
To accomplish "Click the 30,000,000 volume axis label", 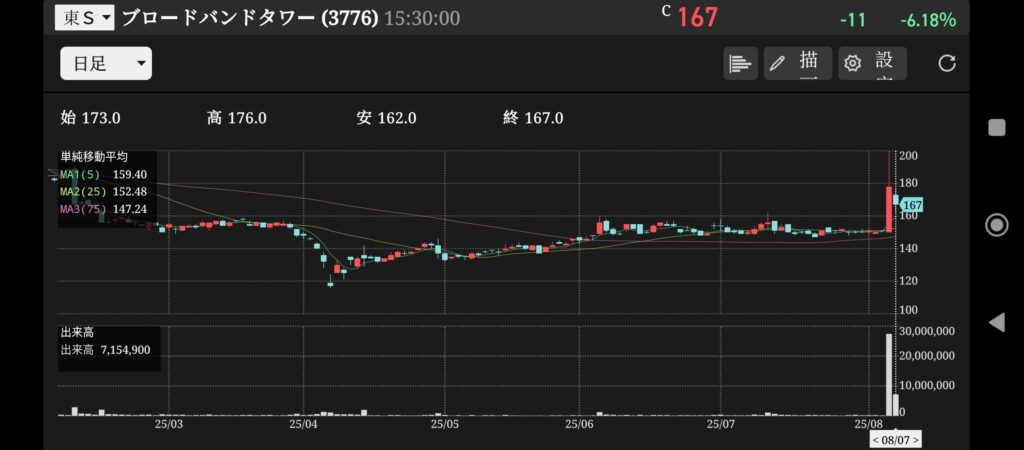I will (x=927, y=331).
